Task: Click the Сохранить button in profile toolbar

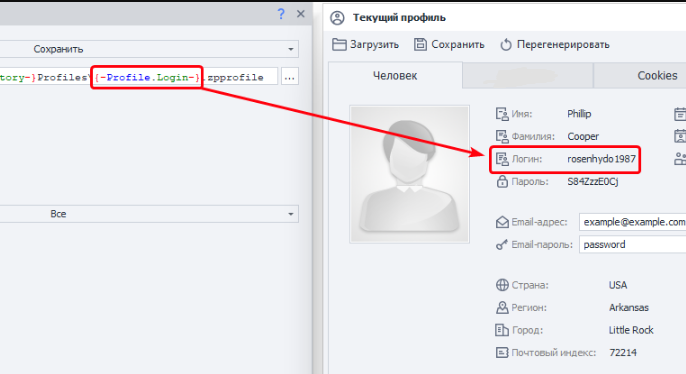Action: (x=449, y=45)
